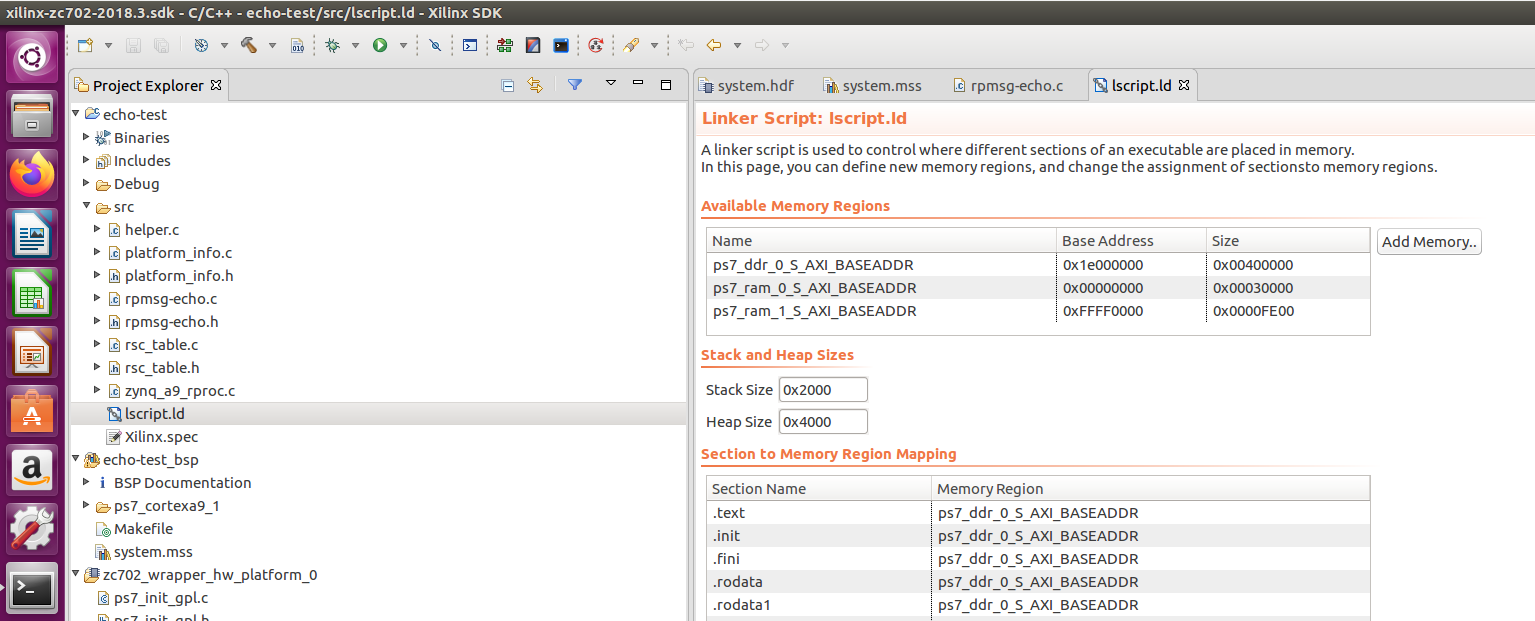The height and width of the screenshot is (621, 1535).
Task: Select rpmsg-echo.h in the tree
Action: click(x=171, y=322)
